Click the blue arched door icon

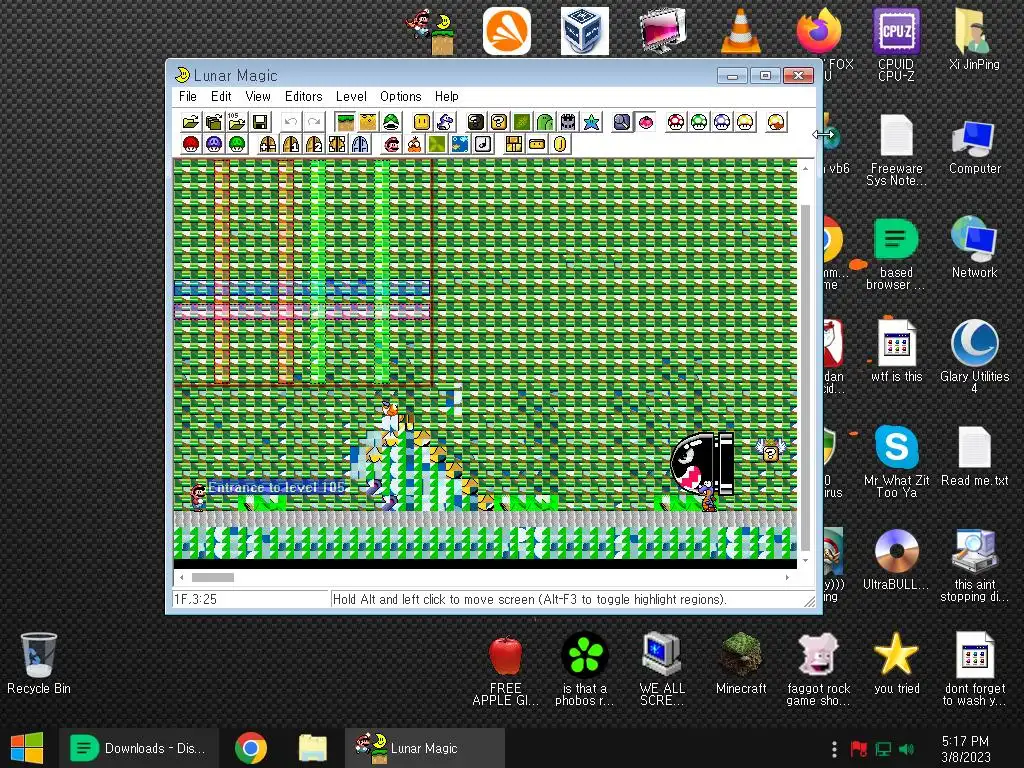pyautogui.click(x=360, y=144)
